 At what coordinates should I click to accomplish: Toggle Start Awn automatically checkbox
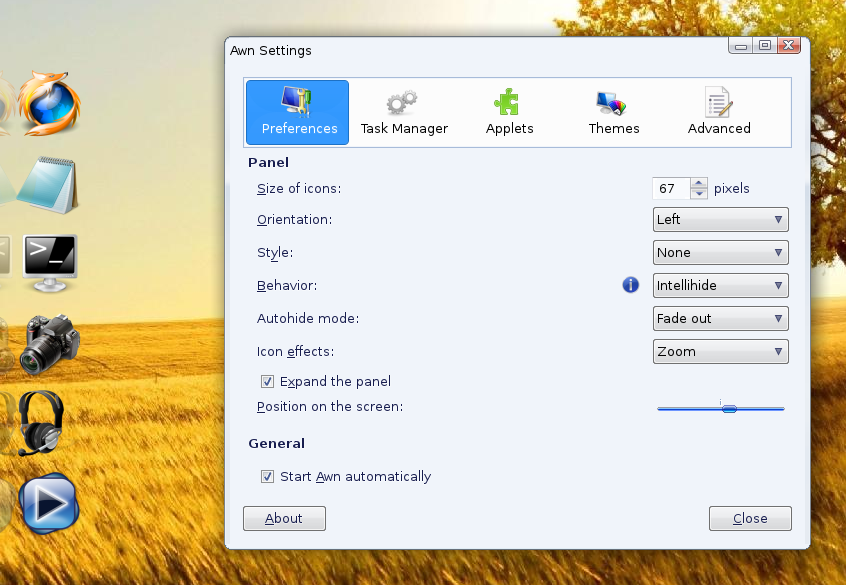click(x=267, y=477)
